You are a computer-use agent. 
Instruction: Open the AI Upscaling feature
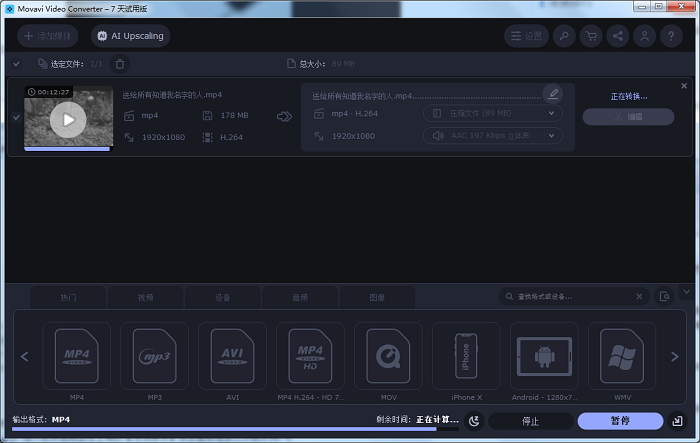coord(130,36)
